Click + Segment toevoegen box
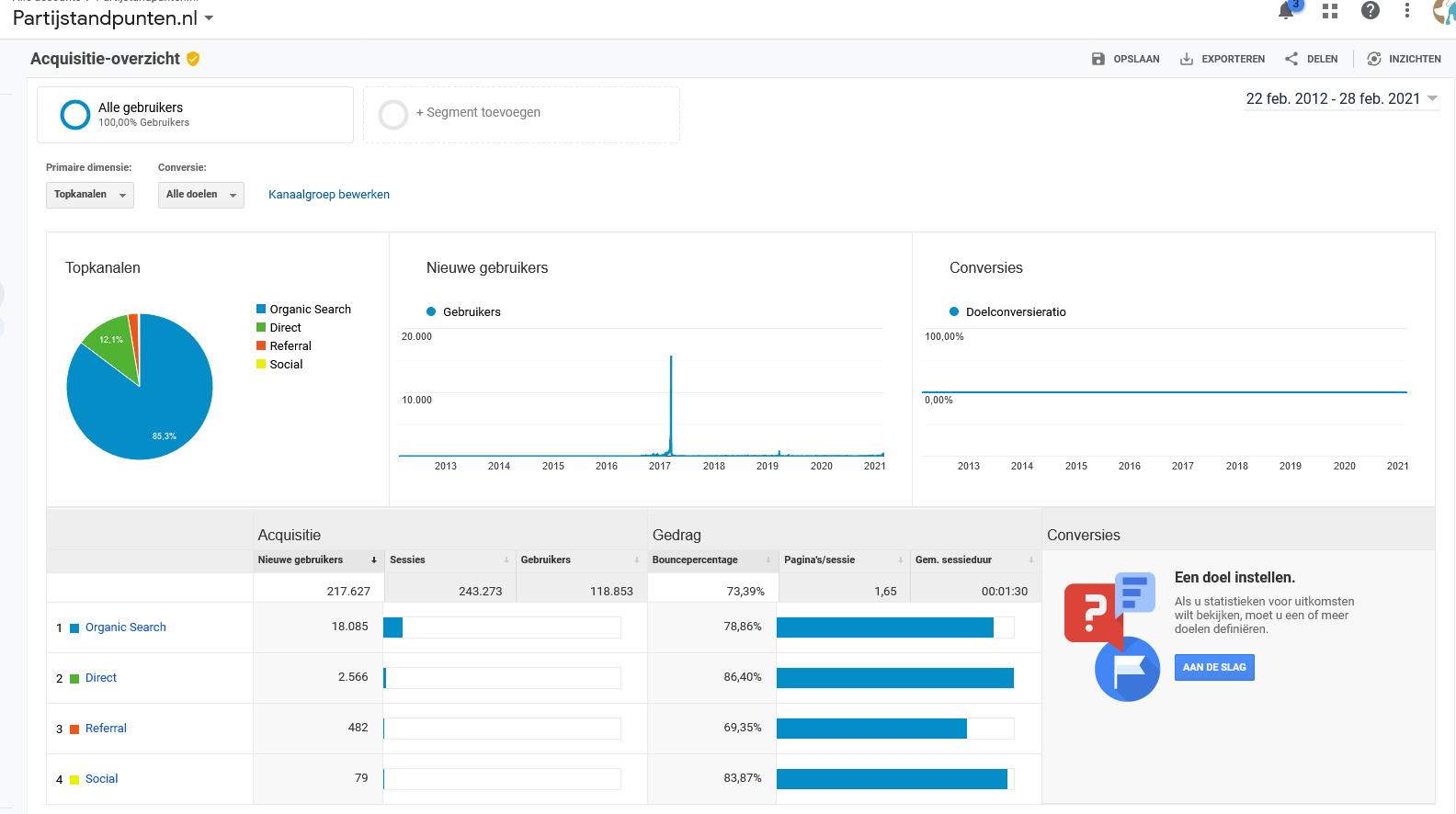 pyautogui.click(x=521, y=115)
